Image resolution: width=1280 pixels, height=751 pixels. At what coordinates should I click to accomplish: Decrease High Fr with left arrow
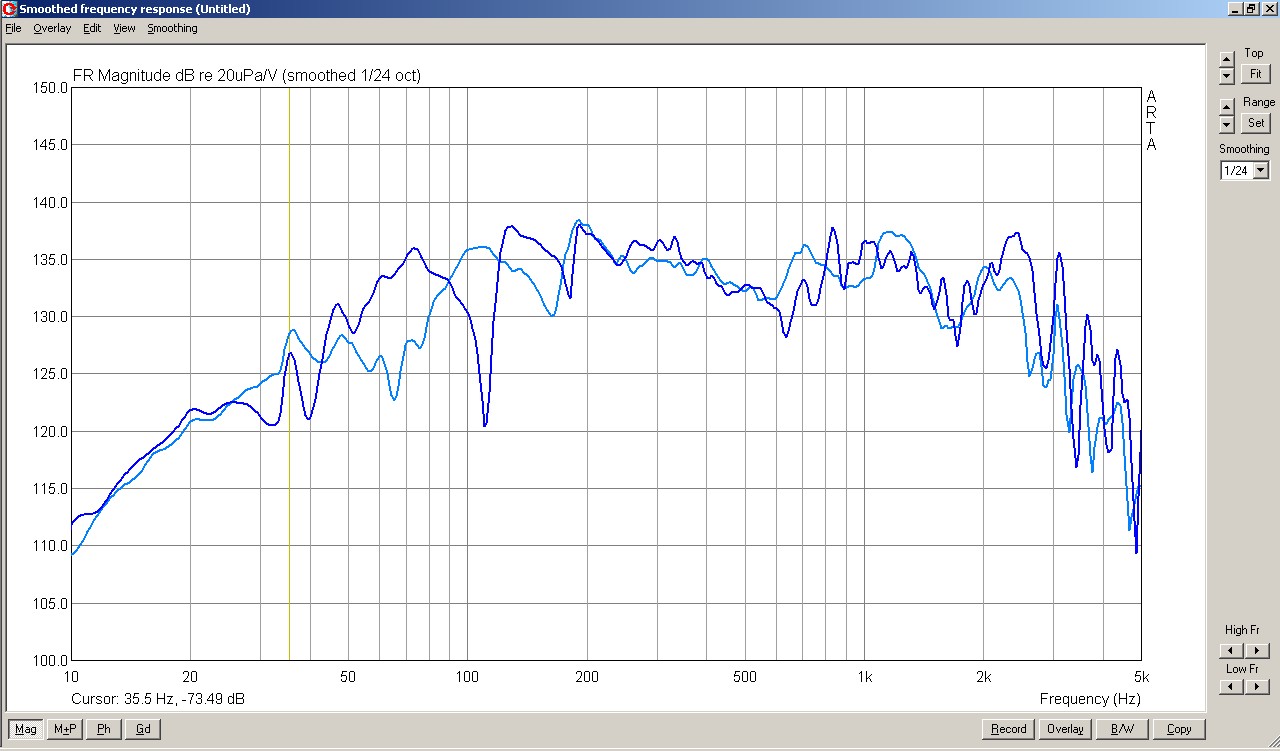1229,651
